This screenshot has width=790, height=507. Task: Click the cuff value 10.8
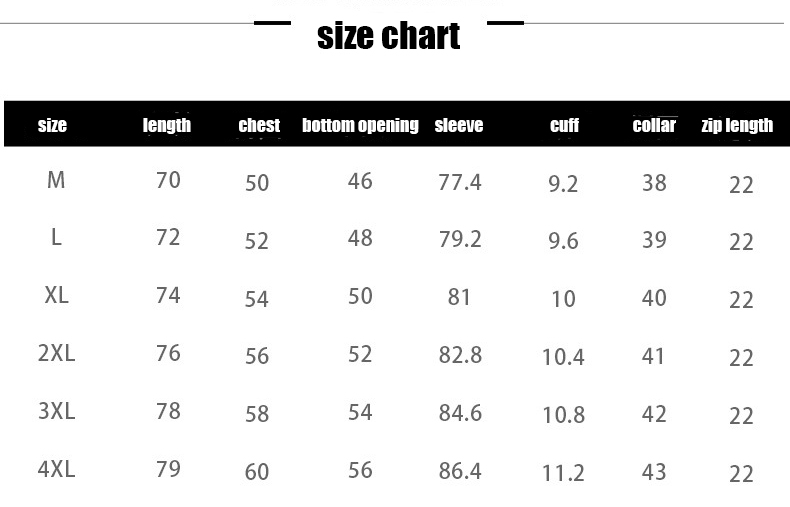[x=563, y=414]
